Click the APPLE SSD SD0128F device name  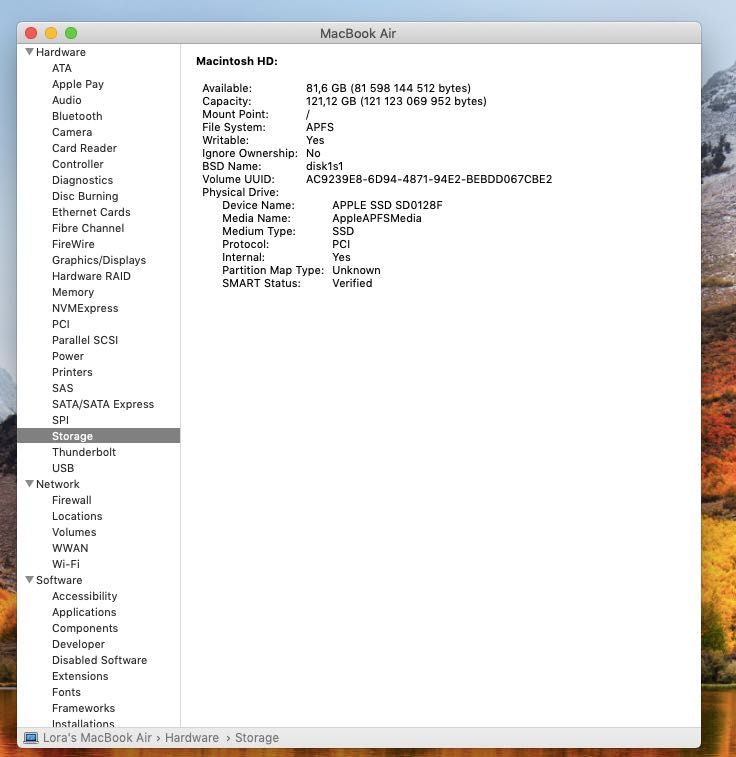pyautogui.click(x=387, y=205)
